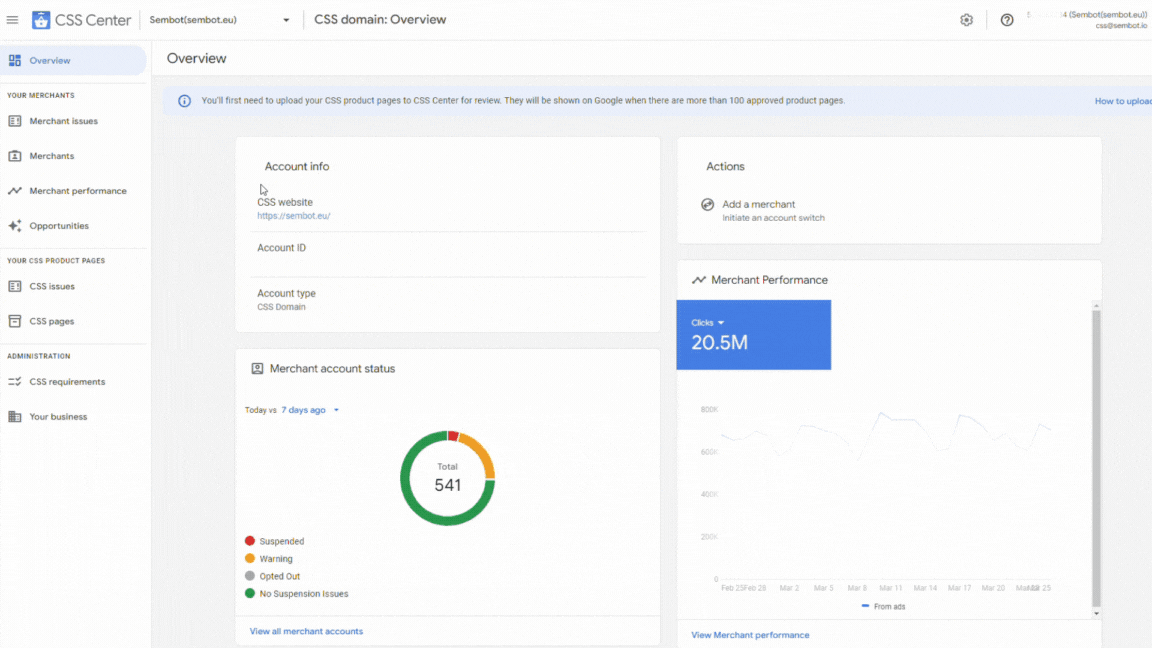Click the From ads chart legend
This screenshot has height=648, width=1152.
[x=883, y=606]
